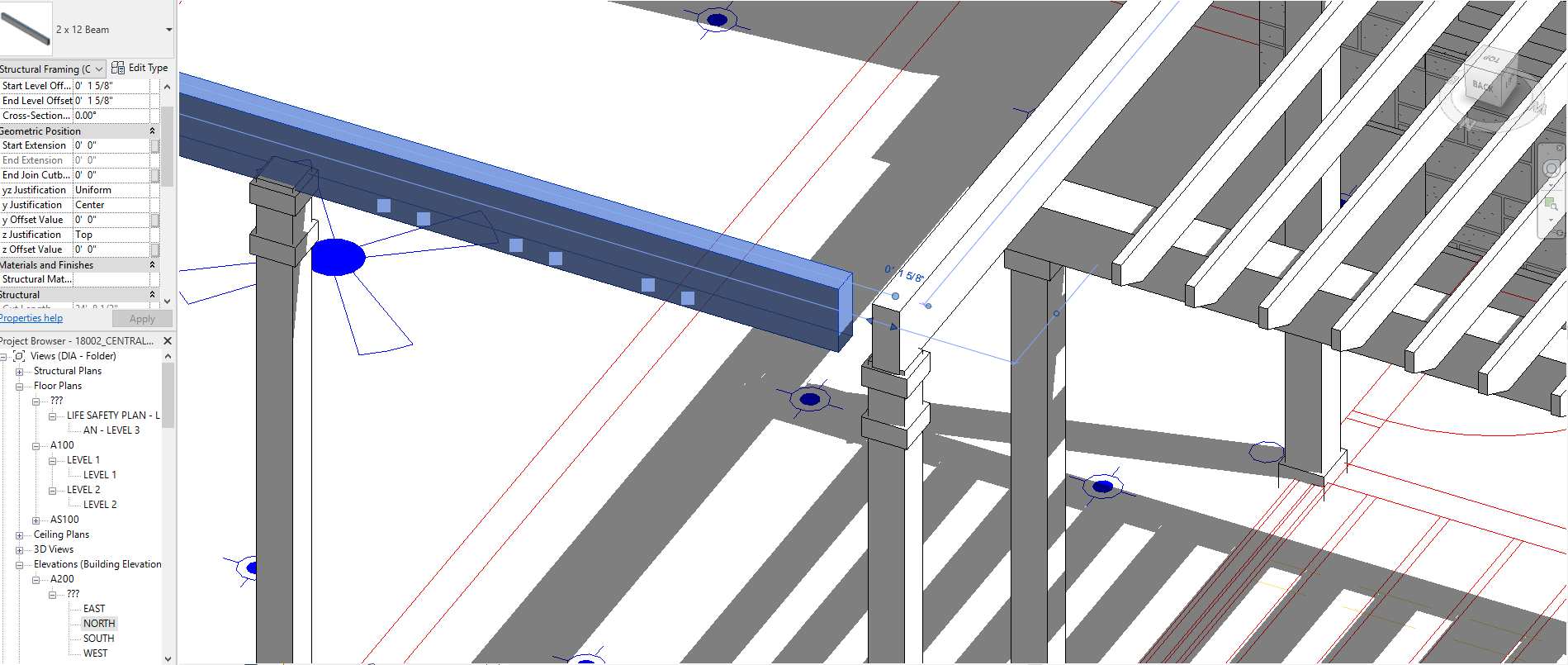Expand the 3D Views node

point(19,550)
